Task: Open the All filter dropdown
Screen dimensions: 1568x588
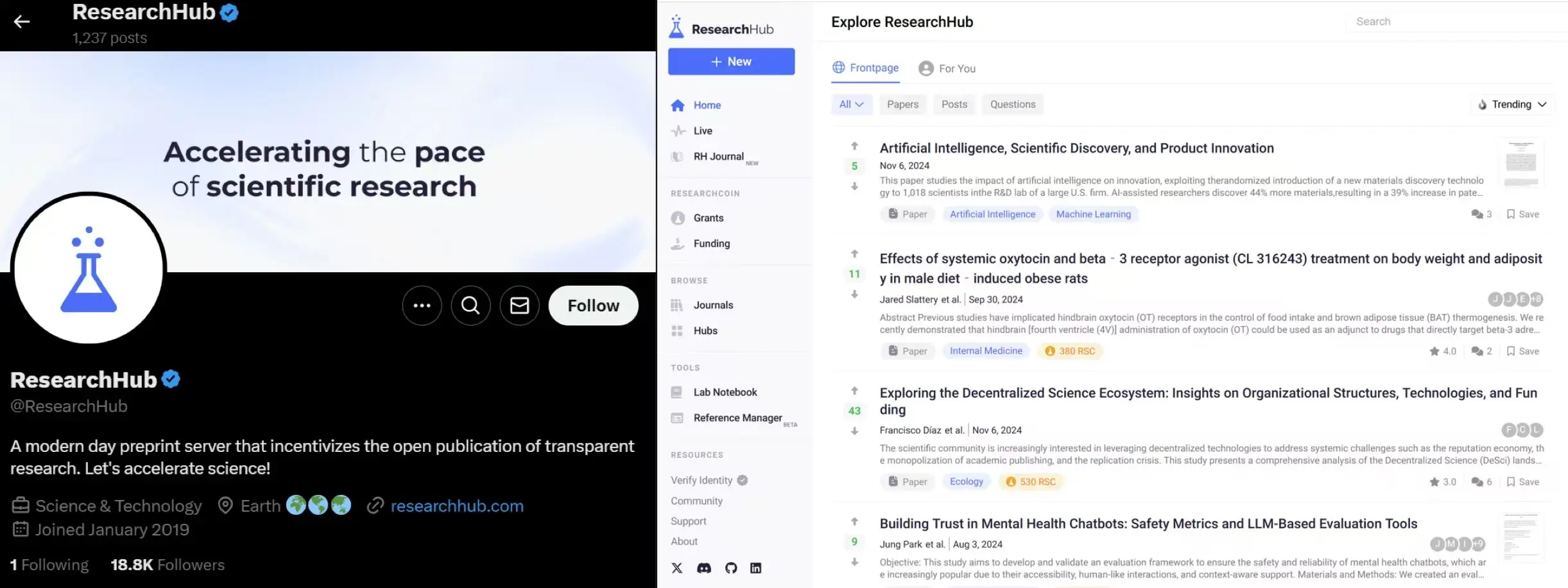Action: coord(851,105)
